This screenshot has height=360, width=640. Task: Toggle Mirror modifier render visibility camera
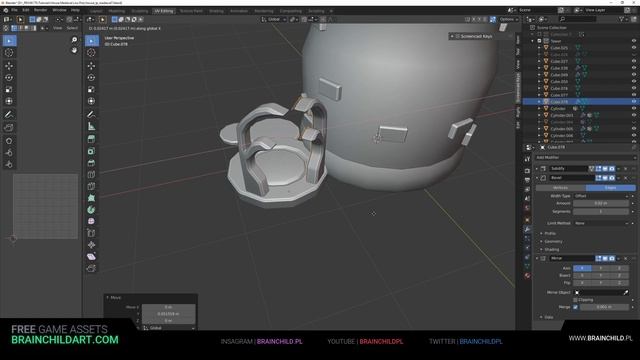(611, 258)
